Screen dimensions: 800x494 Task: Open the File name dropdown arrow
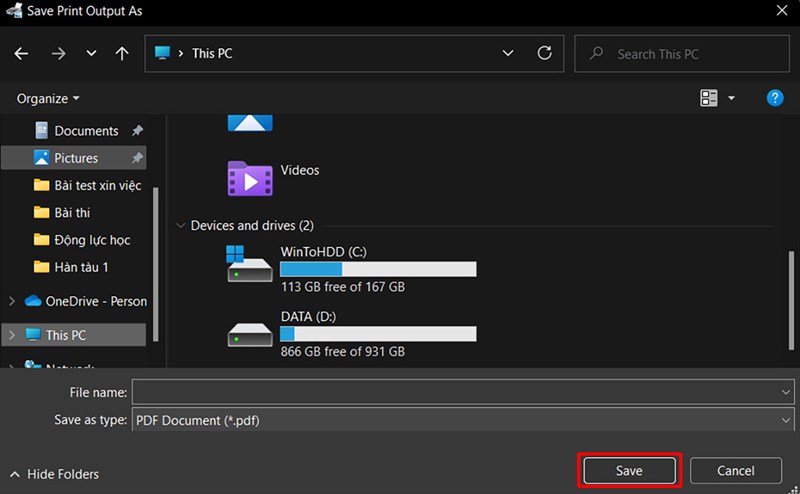point(785,392)
